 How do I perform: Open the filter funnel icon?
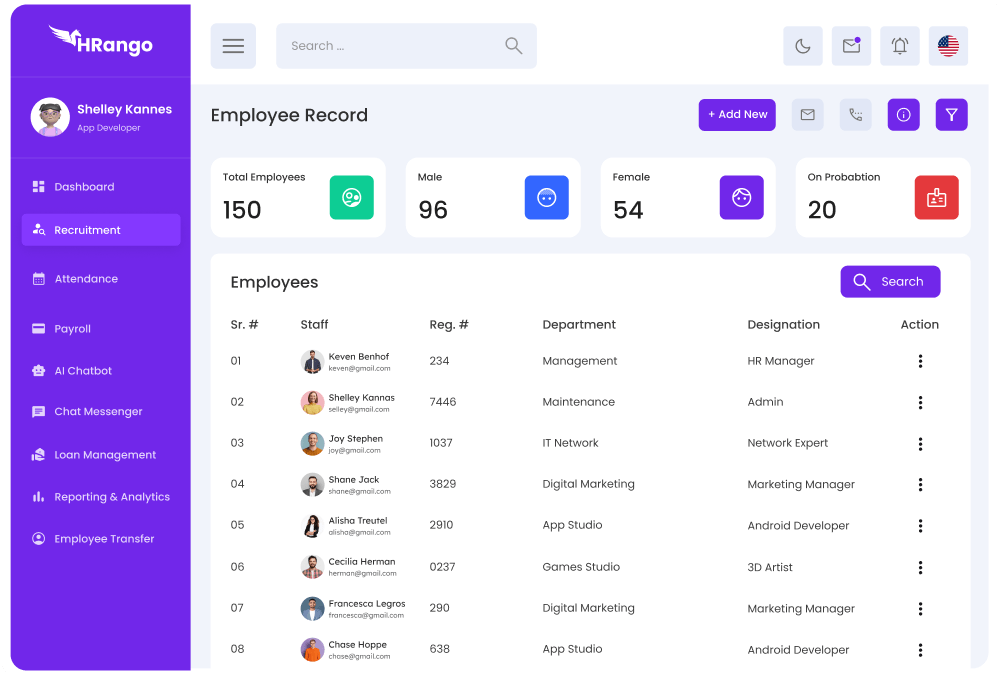point(951,115)
